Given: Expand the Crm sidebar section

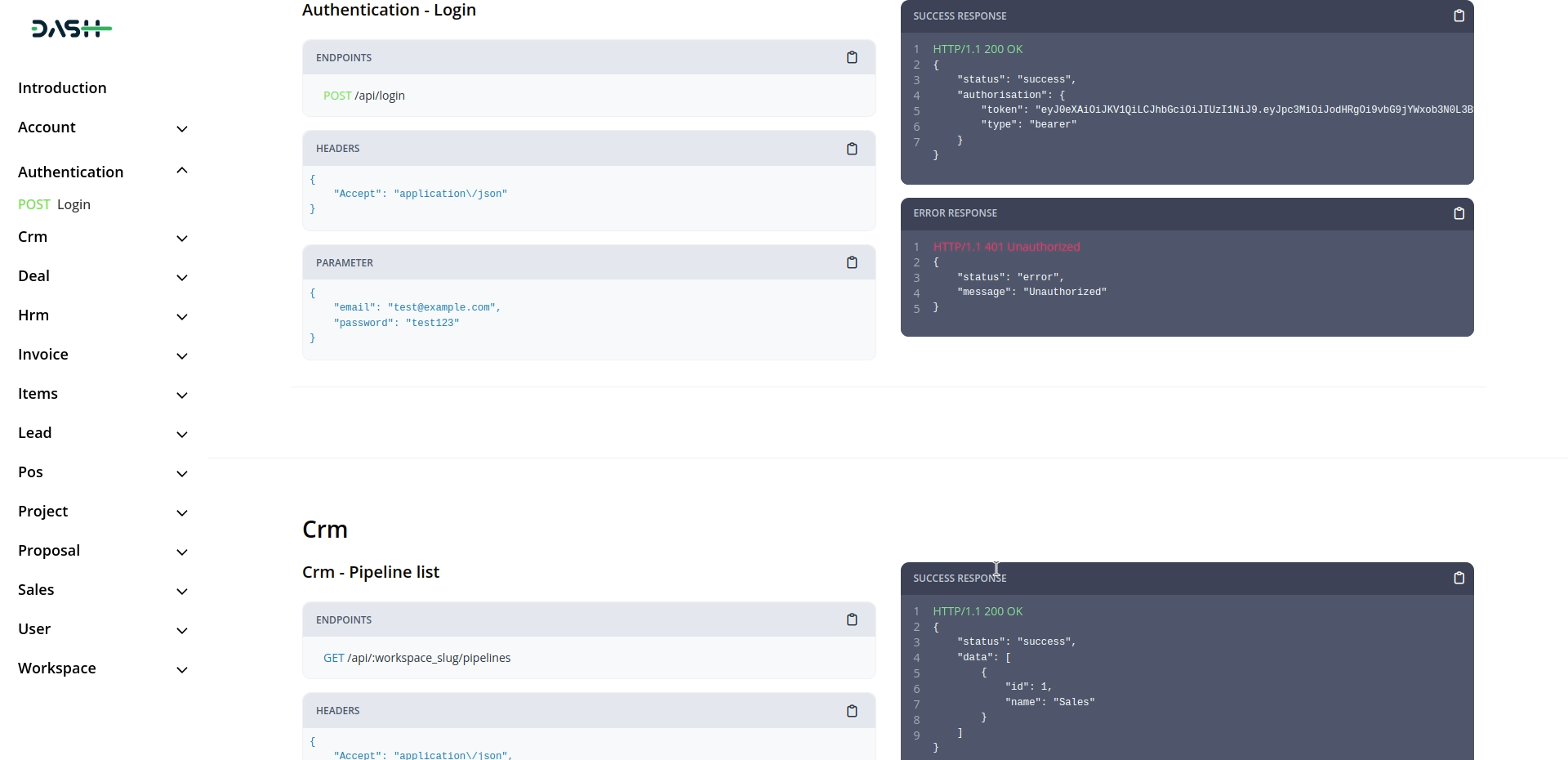Looking at the screenshot, I should [x=182, y=239].
